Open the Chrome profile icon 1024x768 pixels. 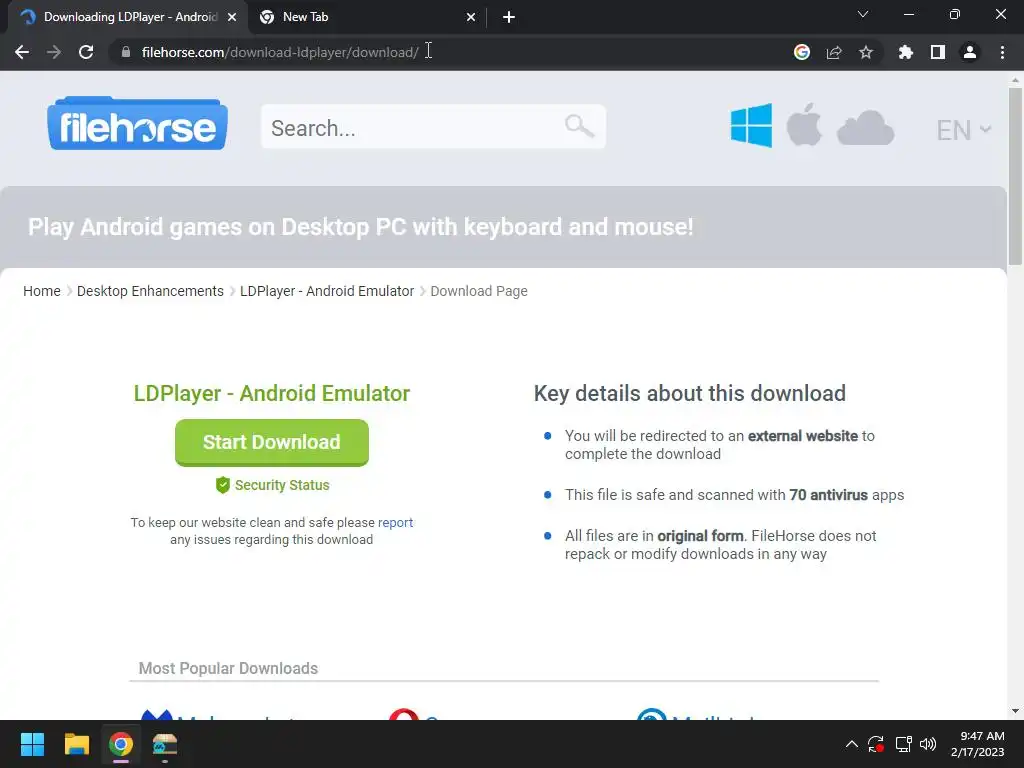[970, 52]
